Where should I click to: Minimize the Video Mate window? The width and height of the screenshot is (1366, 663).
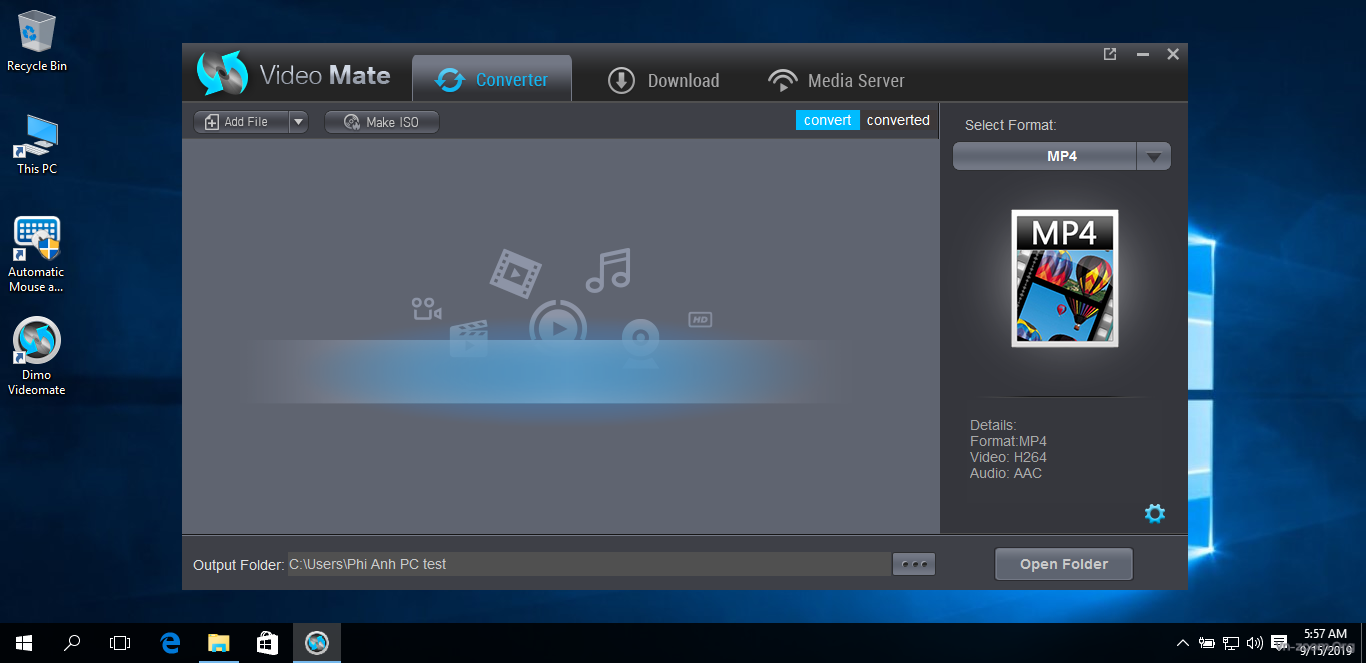point(1142,54)
